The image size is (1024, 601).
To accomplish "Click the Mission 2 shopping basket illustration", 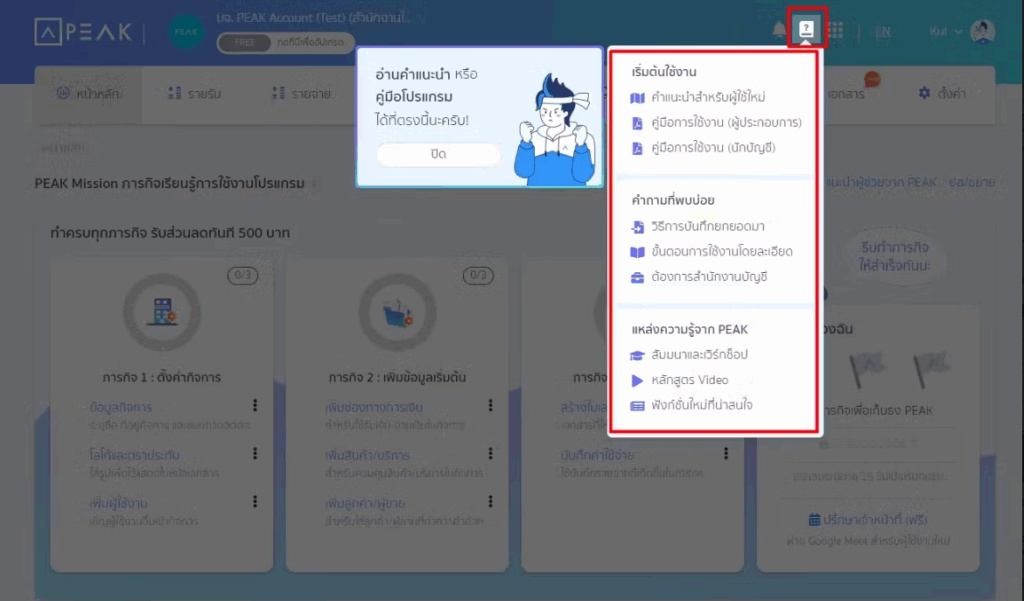I will pyautogui.click(x=397, y=312).
